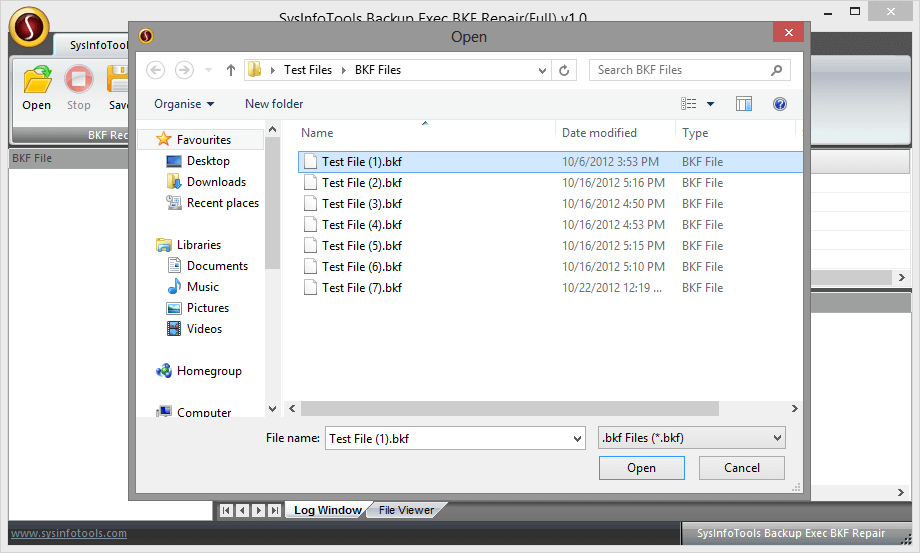Open the Organise dropdown menu

[184, 104]
